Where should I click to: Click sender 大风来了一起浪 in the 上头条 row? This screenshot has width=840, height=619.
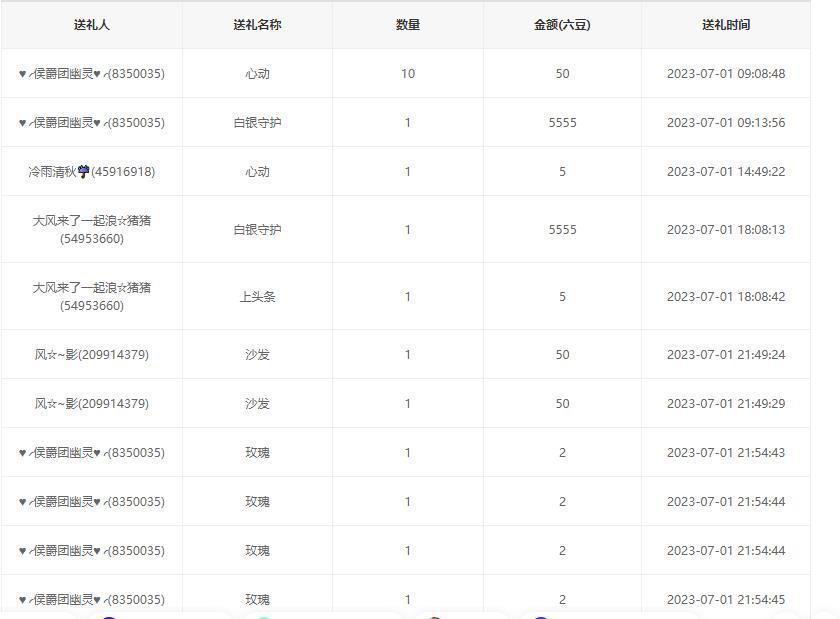(92, 296)
